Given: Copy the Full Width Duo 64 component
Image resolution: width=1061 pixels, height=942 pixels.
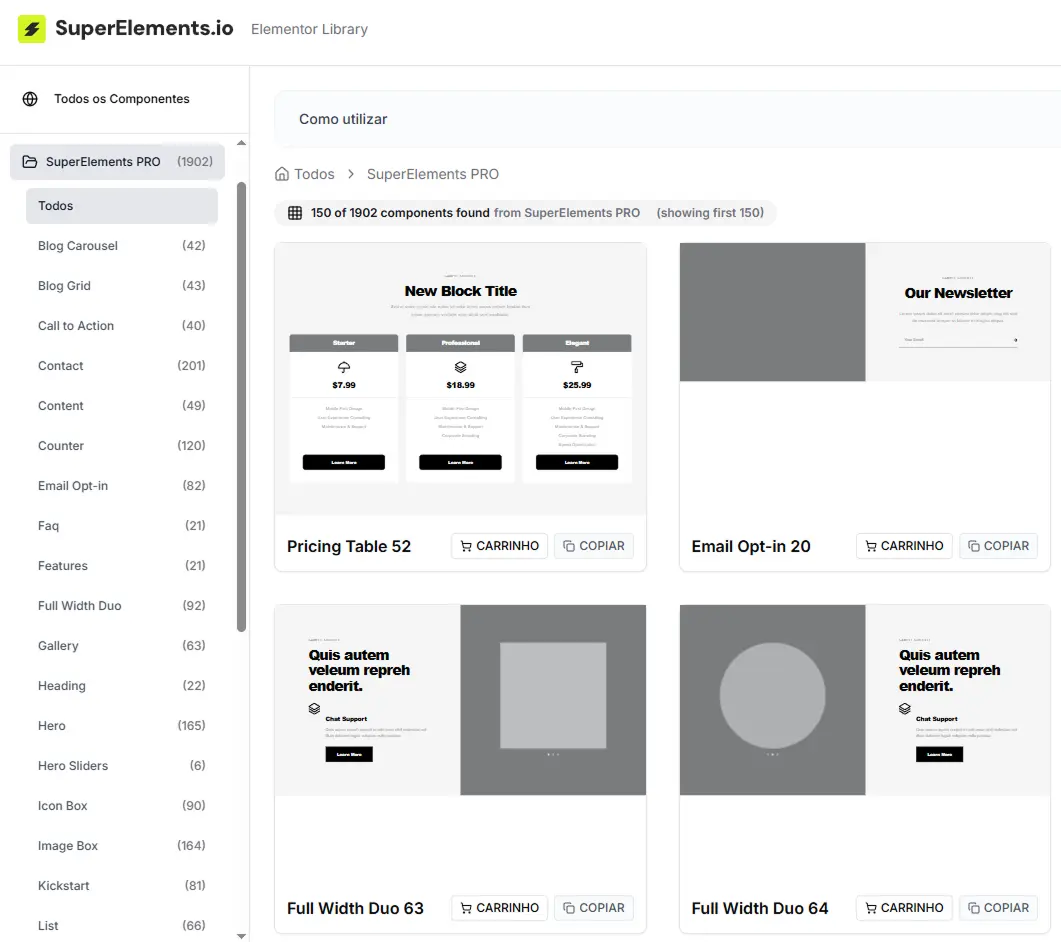Looking at the screenshot, I should tap(997, 908).
